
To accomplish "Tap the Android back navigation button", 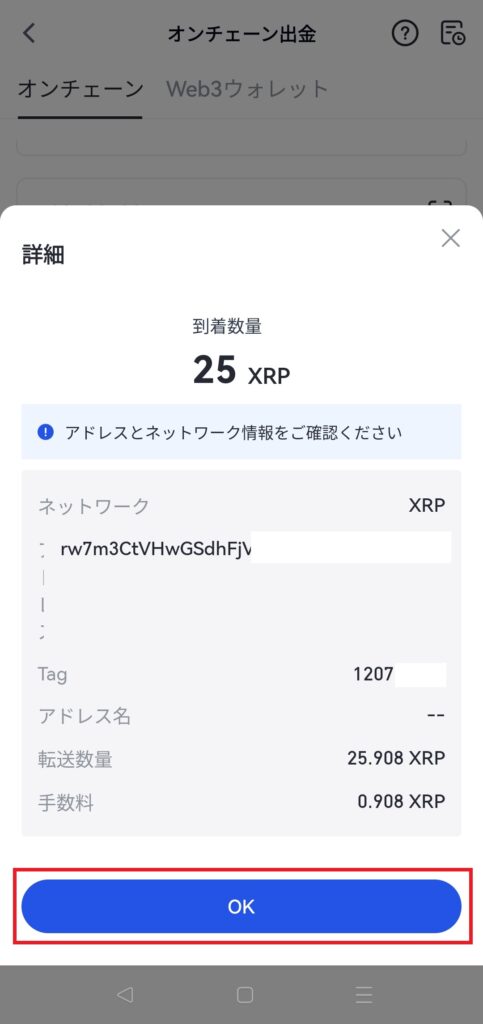I will (x=124, y=994).
